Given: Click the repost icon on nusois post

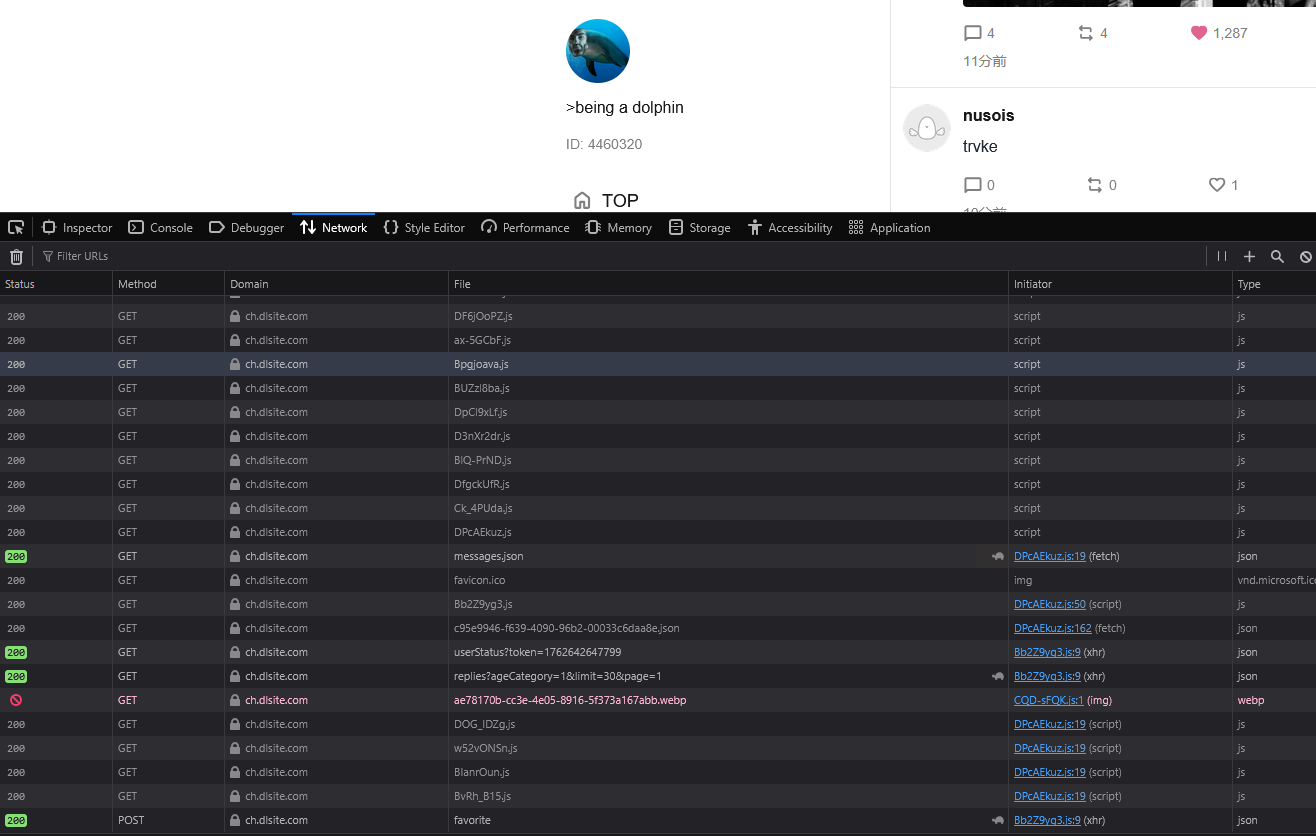Looking at the screenshot, I should pyautogui.click(x=1095, y=185).
